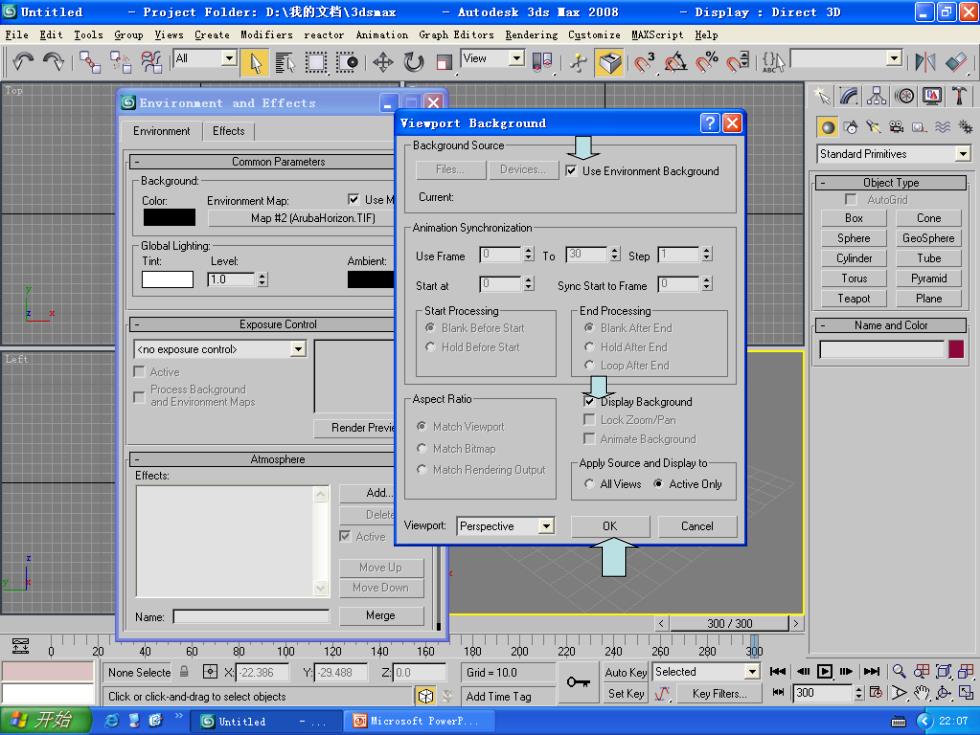Open the Modify panel tab icon
Viewport: 980px width, 735px height.
(849, 96)
